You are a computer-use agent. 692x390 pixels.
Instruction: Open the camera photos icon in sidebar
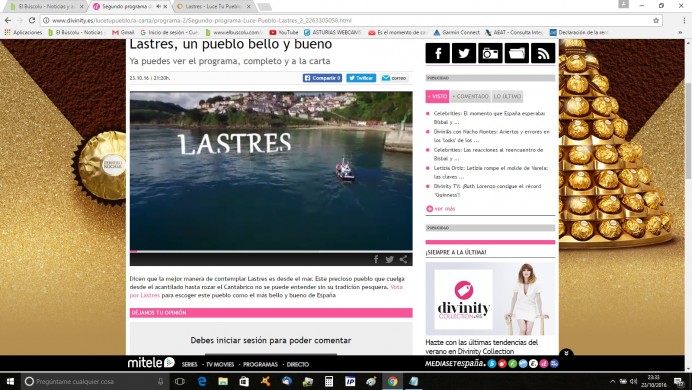[x=490, y=53]
